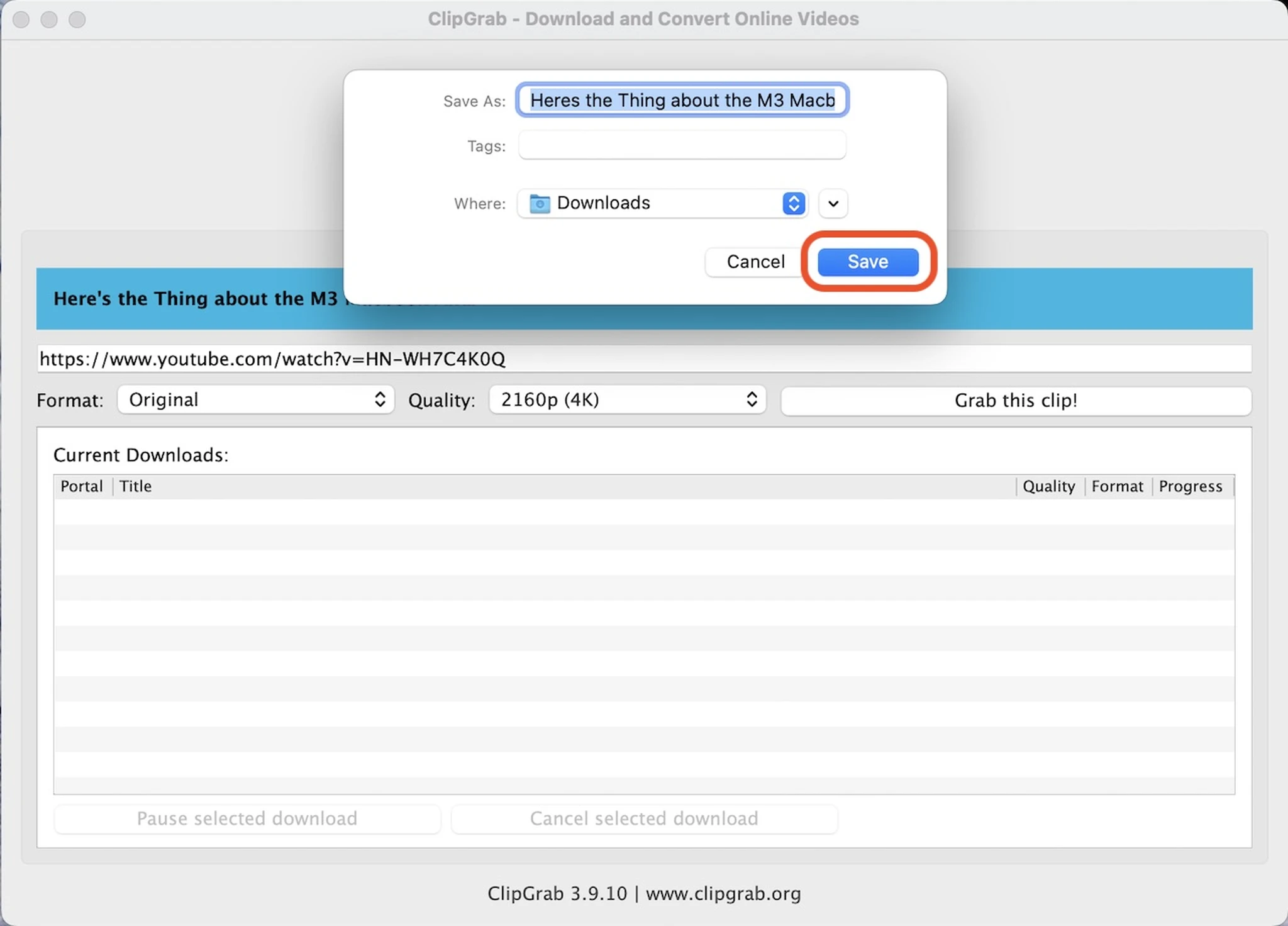Click the Format column header
Screen dimensions: 1288x926
pyautogui.click(x=1118, y=486)
